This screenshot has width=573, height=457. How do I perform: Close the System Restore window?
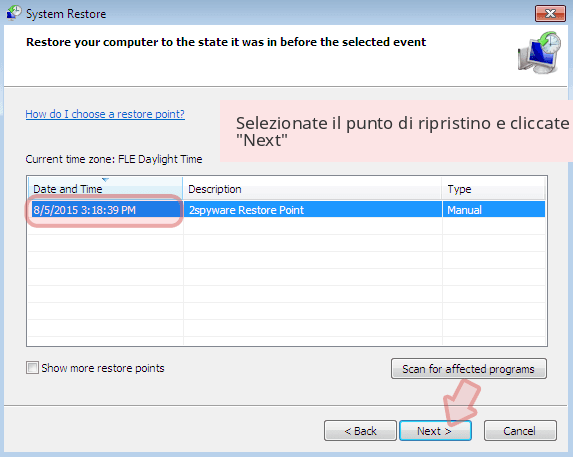pyautogui.click(x=550, y=14)
